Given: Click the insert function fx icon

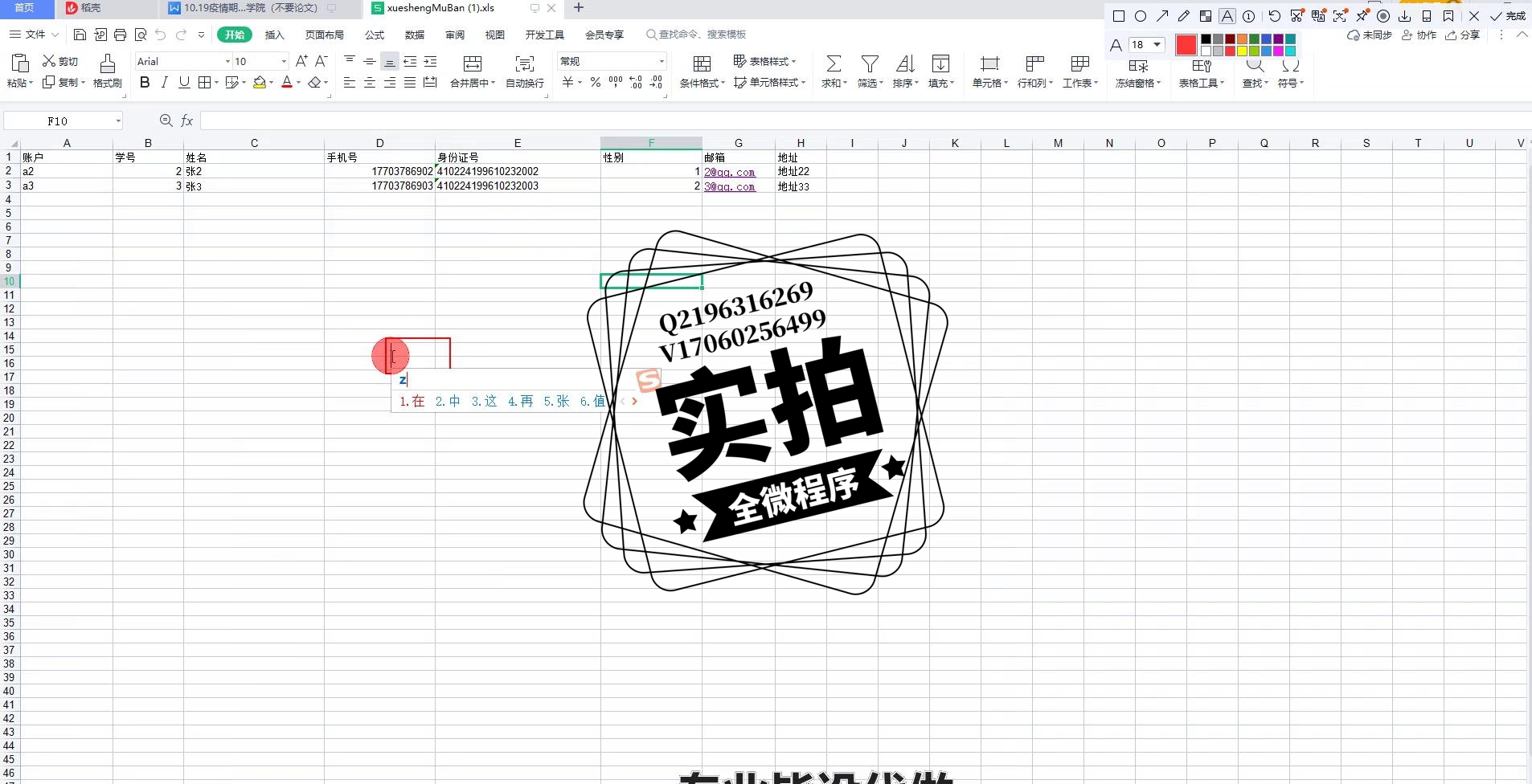Looking at the screenshot, I should click(x=187, y=120).
